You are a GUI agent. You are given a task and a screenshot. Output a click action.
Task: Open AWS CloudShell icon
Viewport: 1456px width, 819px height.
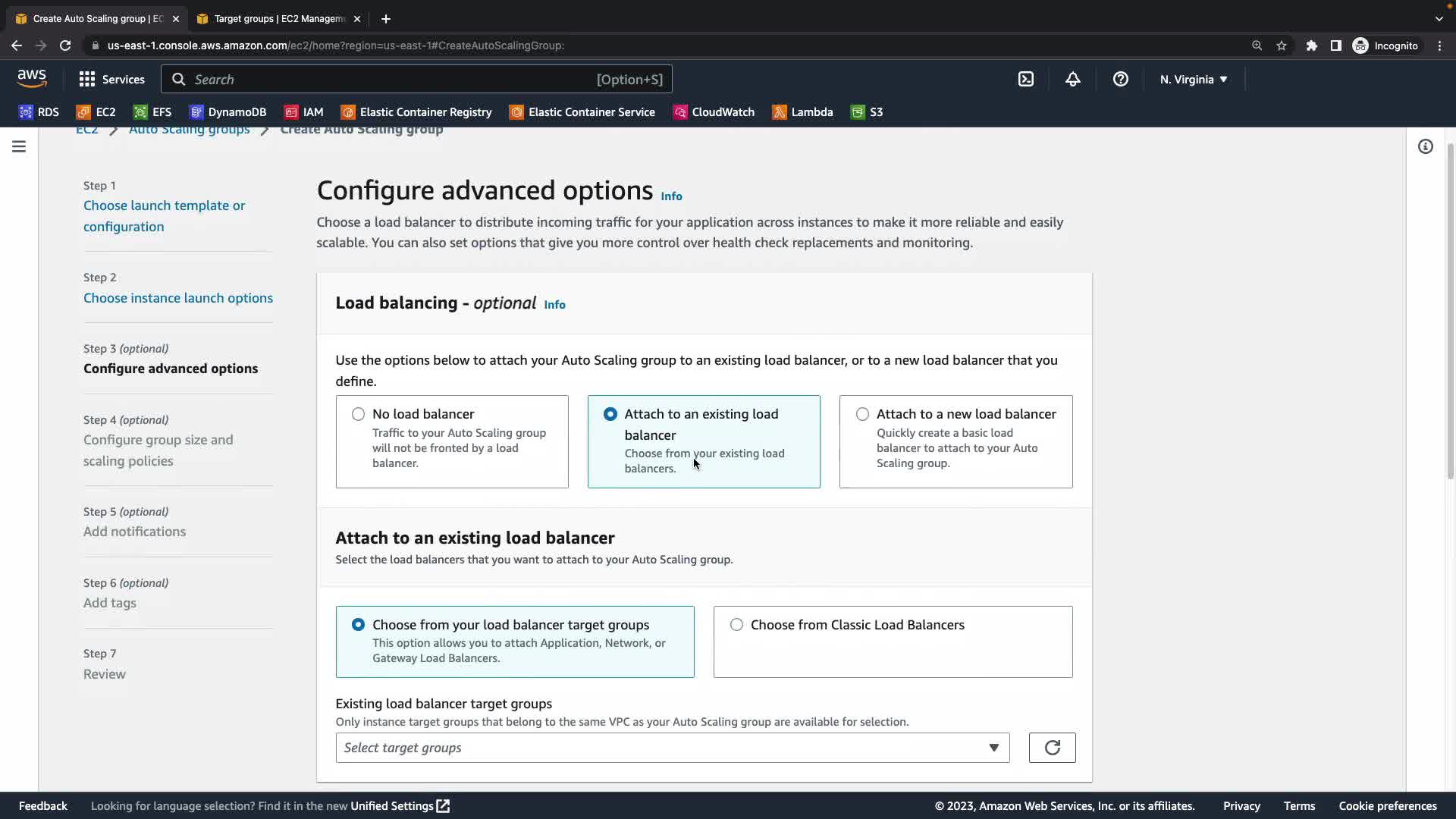[x=1025, y=80]
